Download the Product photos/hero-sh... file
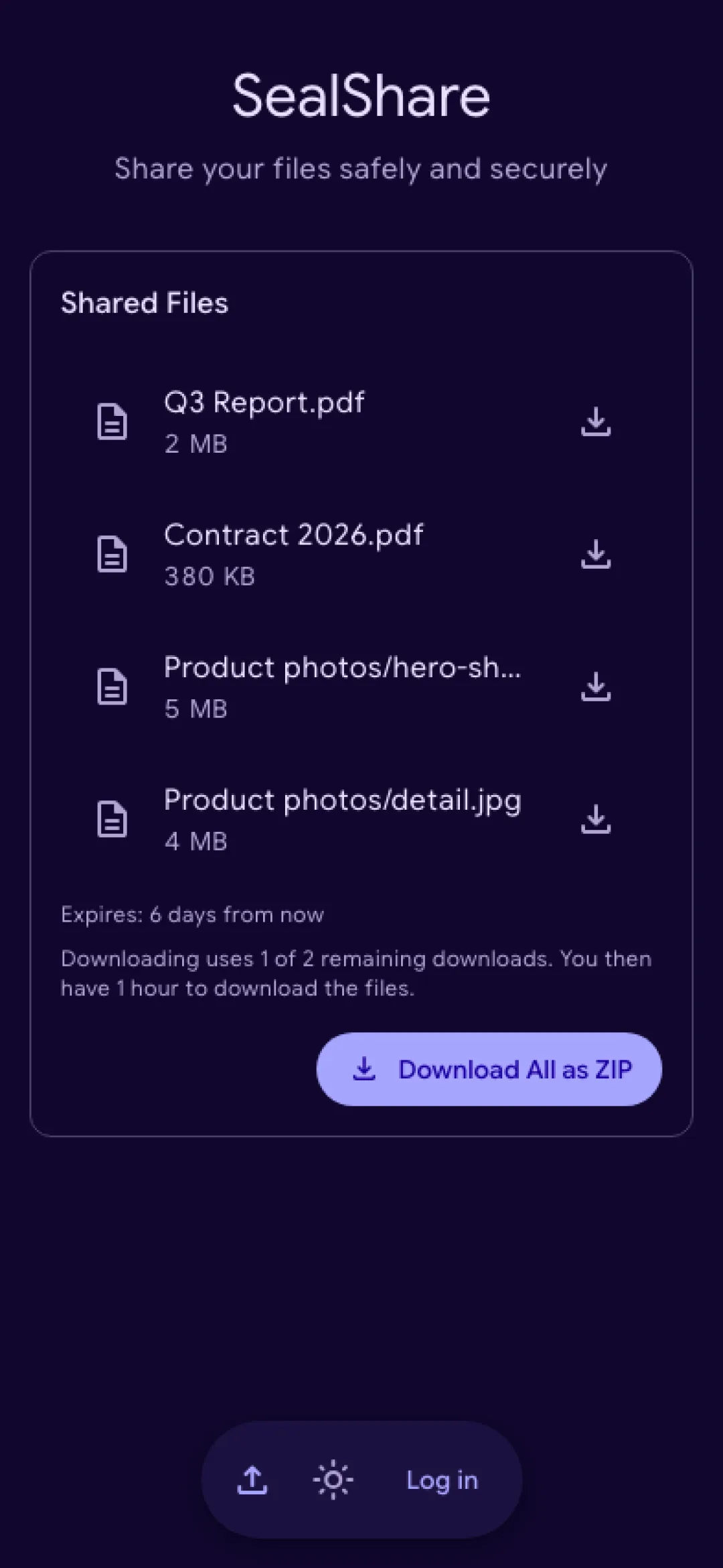The height and width of the screenshot is (1568, 723). click(595, 687)
